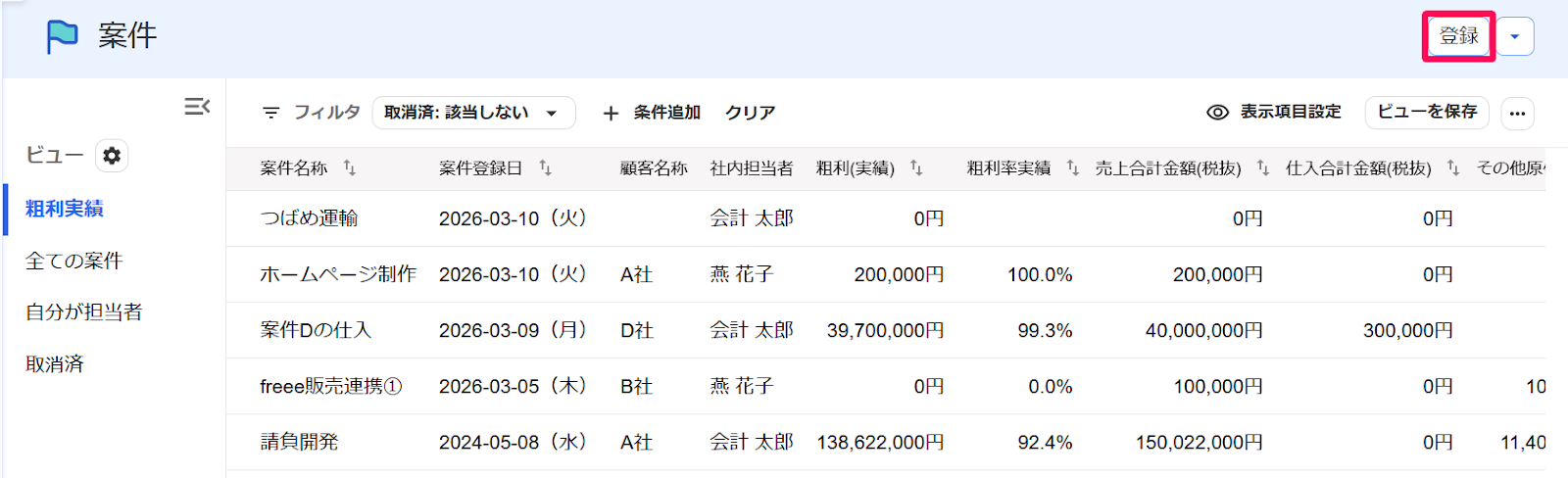This screenshot has height=478, width=1568.
Task: Open the dropdown arrow beside 登録
Action: [x=1515, y=37]
